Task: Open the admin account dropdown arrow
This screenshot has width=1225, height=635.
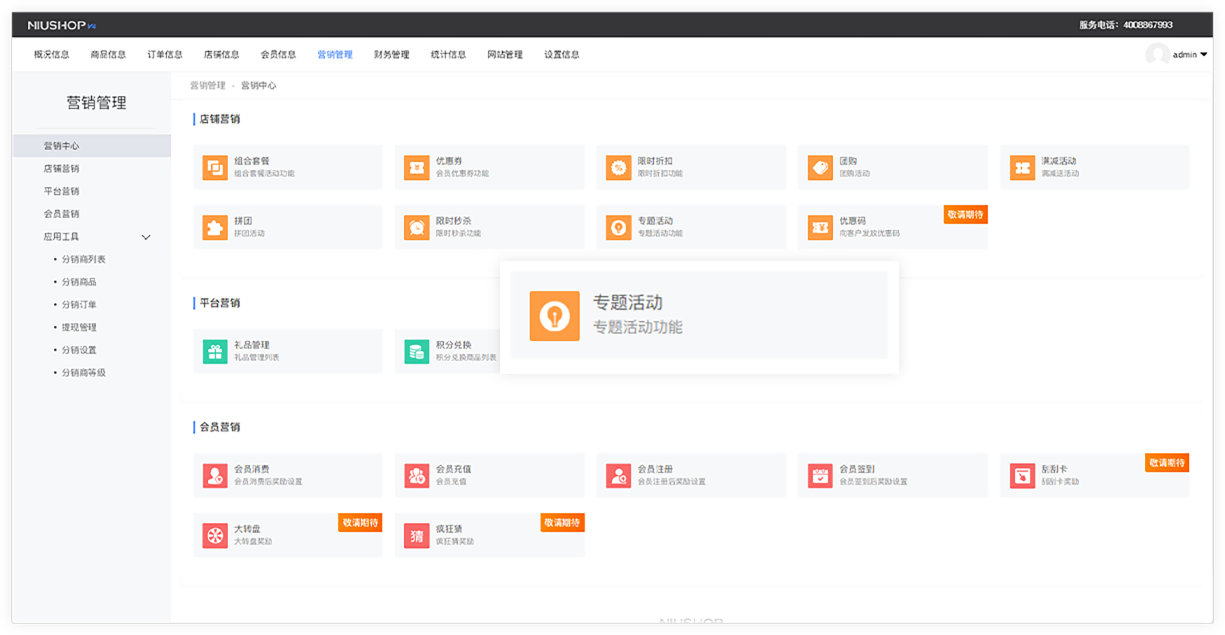Action: (1204, 55)
